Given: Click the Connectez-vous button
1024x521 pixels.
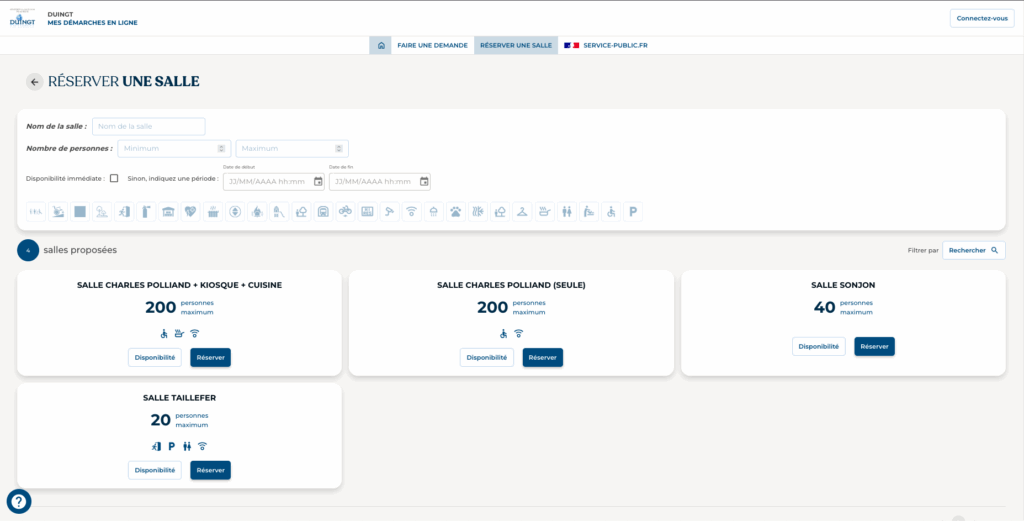Looking at the screenshot, I should [x=981, y=19].
